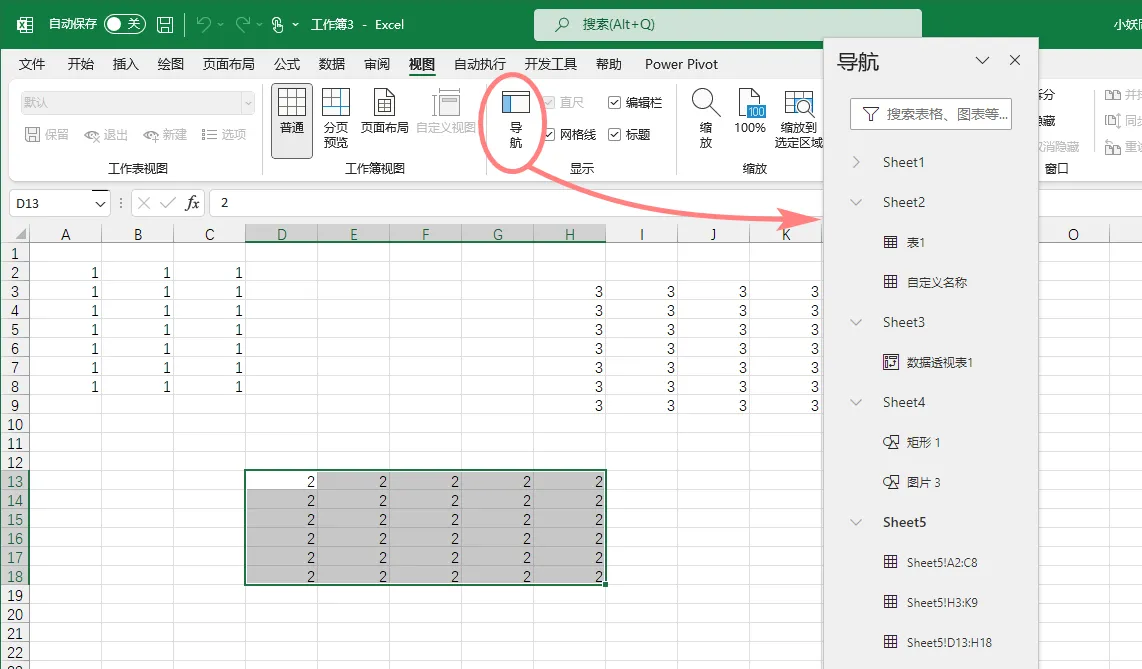Select 表1 table in navigation pane
Image resolution: width=1142 pixels, height=669 pixels.
click(x=904, y=242)
